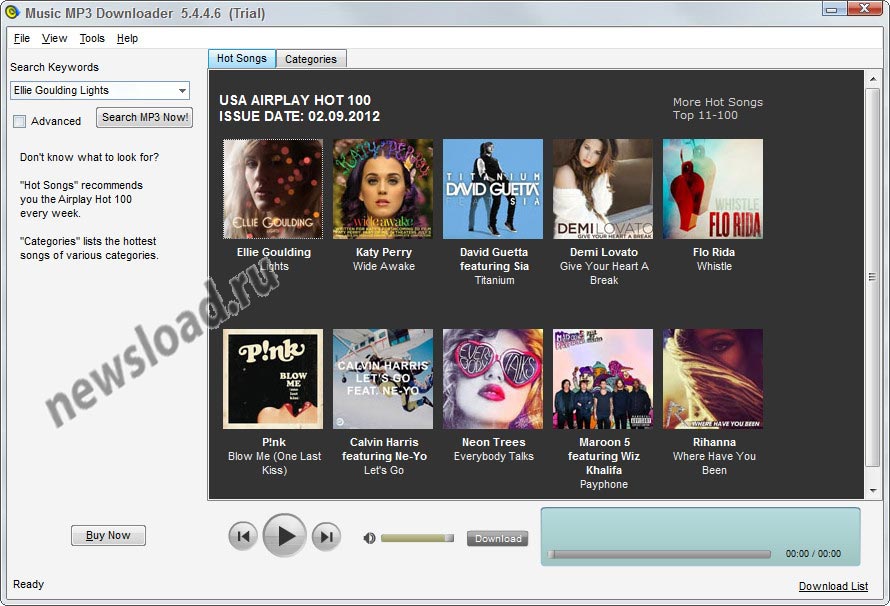This screenshot has height=606, width=890.
Task: Click the app logo in title bar
Action: (x=12, y=12)
